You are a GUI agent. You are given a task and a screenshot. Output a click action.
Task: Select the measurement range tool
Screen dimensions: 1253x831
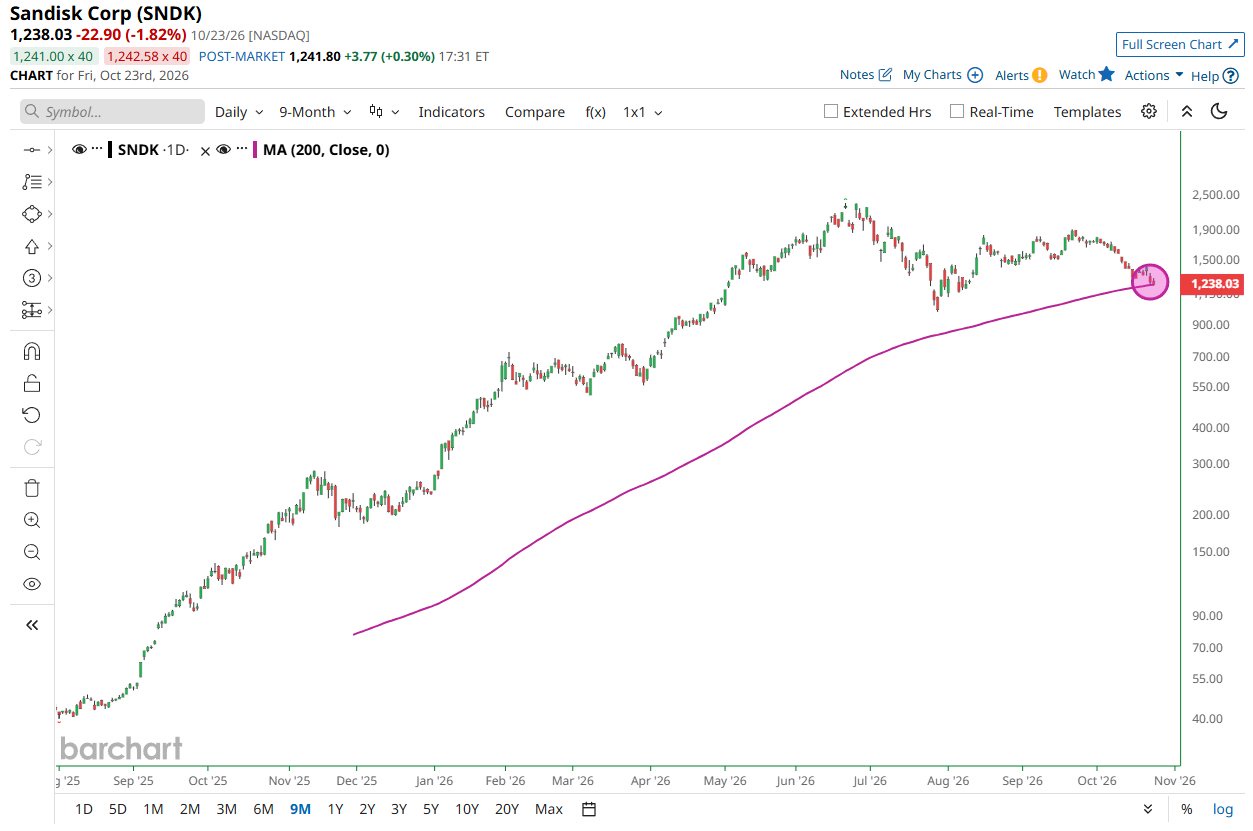31,310
